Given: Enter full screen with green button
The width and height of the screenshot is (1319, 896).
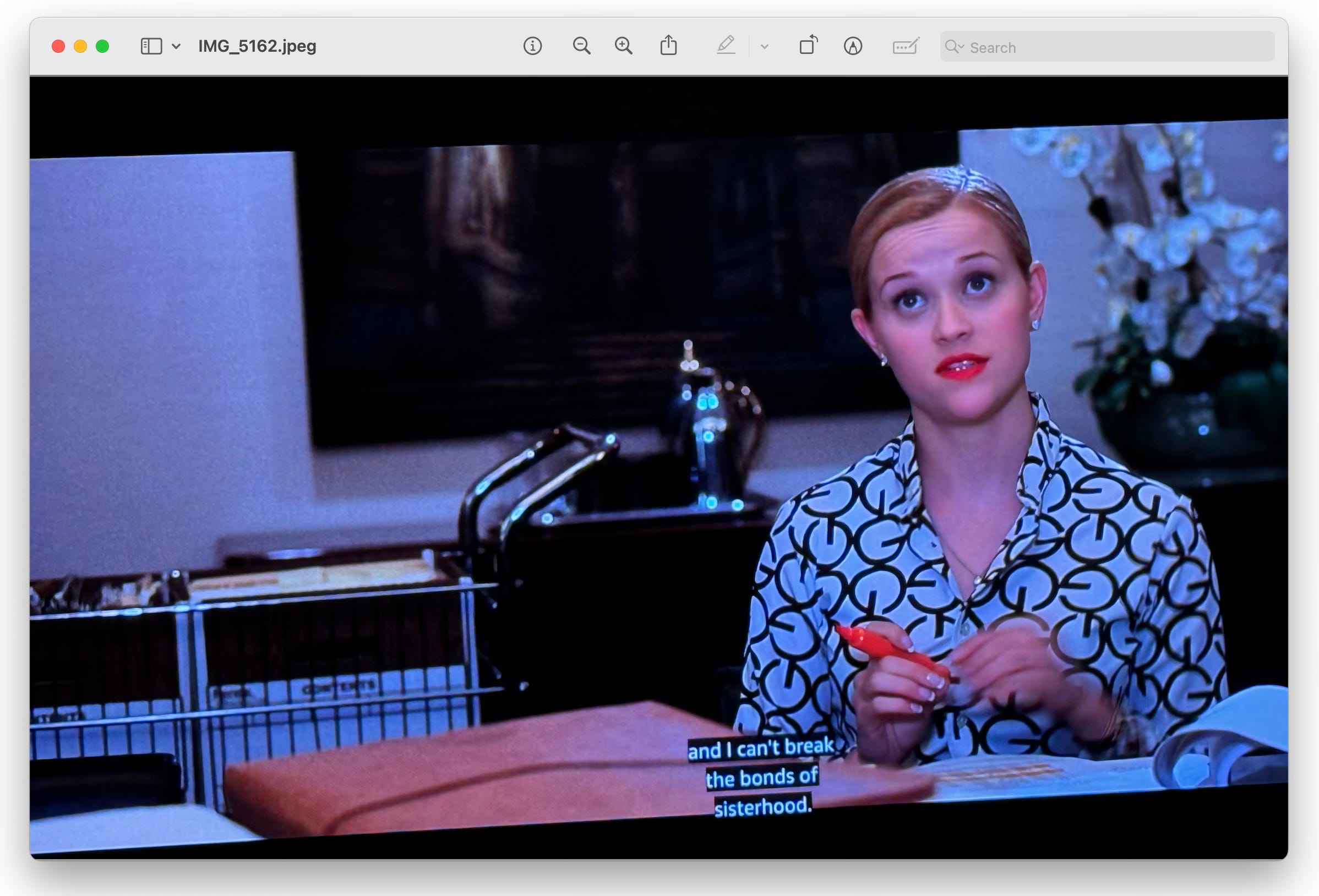Looking at the screenshot, I should pos(102,47).
